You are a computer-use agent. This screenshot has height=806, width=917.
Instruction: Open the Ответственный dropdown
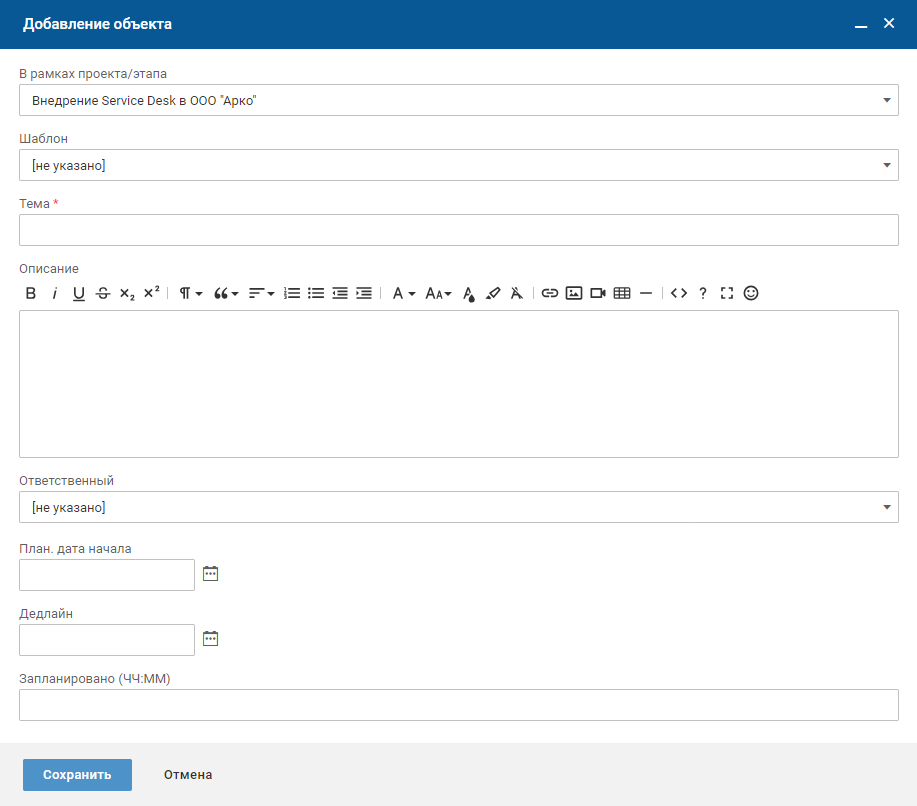point(458,507)
